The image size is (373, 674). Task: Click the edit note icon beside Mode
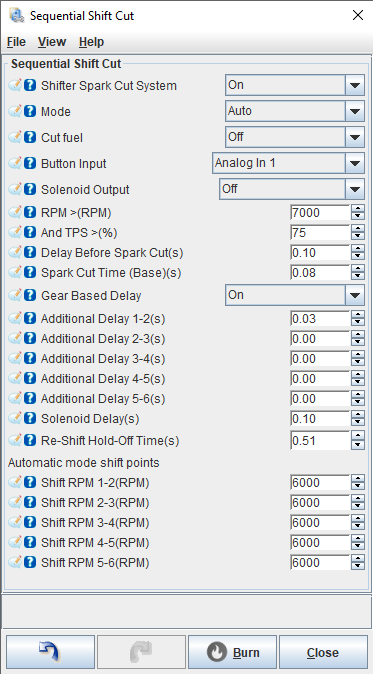(x=15, y=111)
